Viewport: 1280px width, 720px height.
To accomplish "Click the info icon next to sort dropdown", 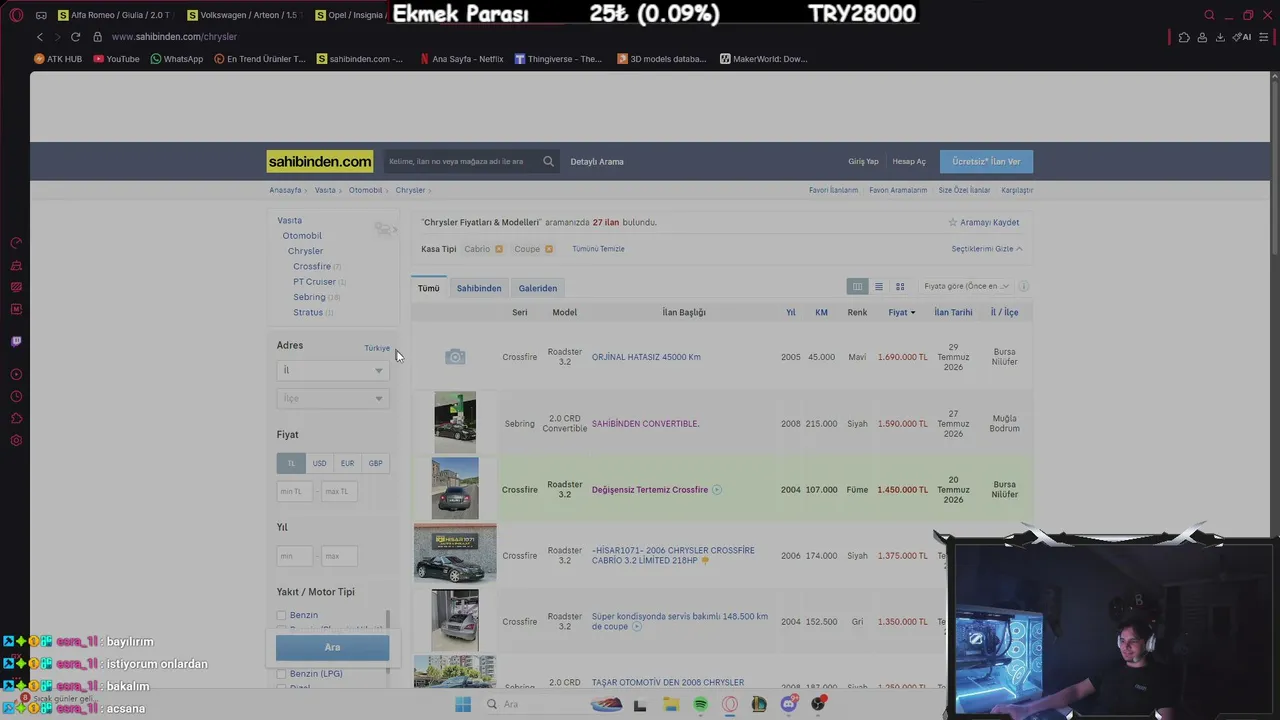I will (1023, 286).
